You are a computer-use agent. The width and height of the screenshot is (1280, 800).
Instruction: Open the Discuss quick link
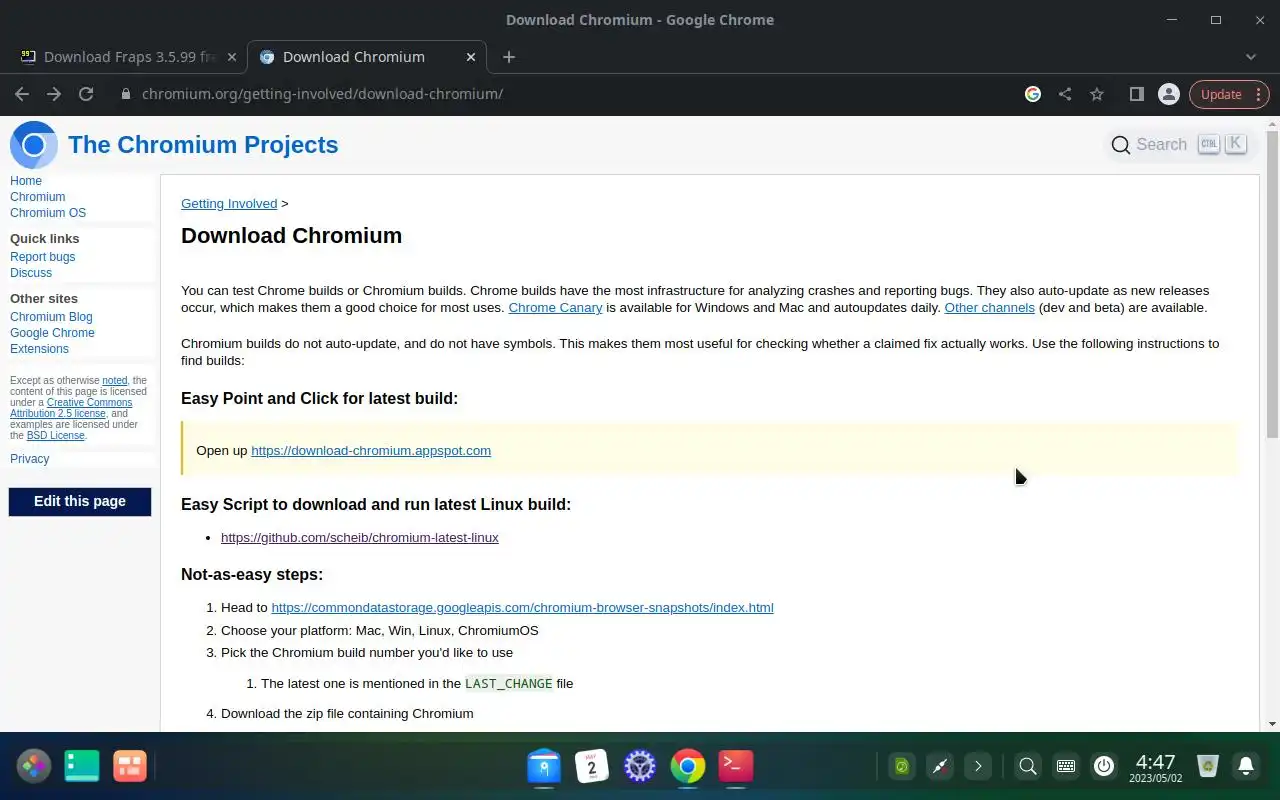click(x=31, y=273)
